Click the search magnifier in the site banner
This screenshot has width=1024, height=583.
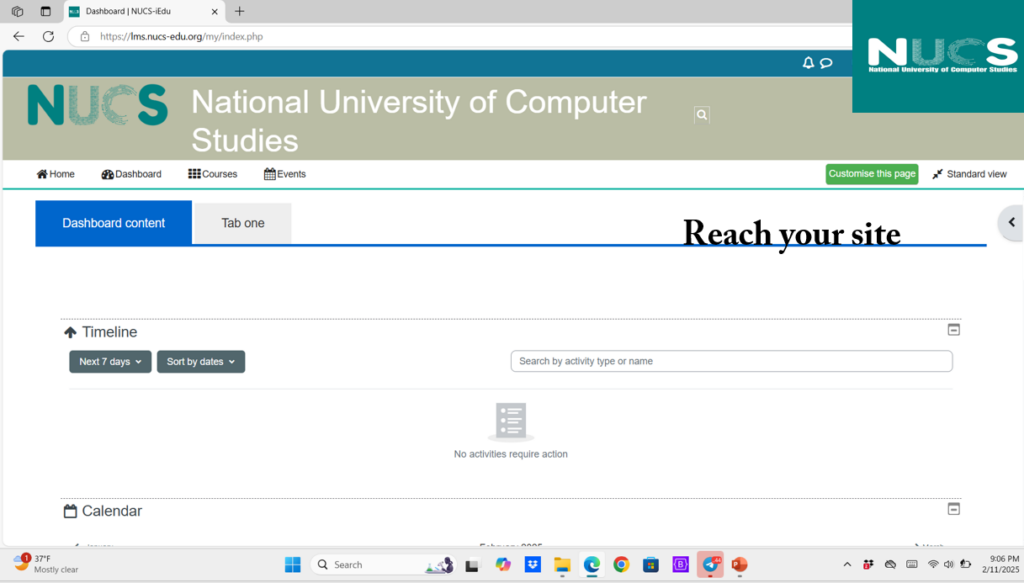tap(701, 115)
